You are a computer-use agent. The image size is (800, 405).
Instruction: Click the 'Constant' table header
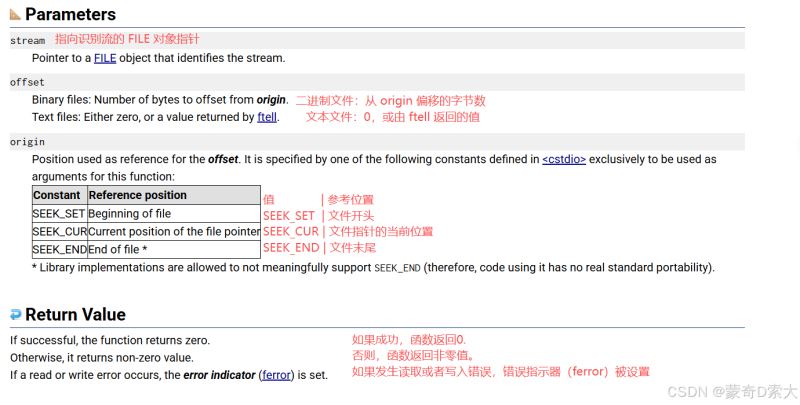(x=60, y=195)
